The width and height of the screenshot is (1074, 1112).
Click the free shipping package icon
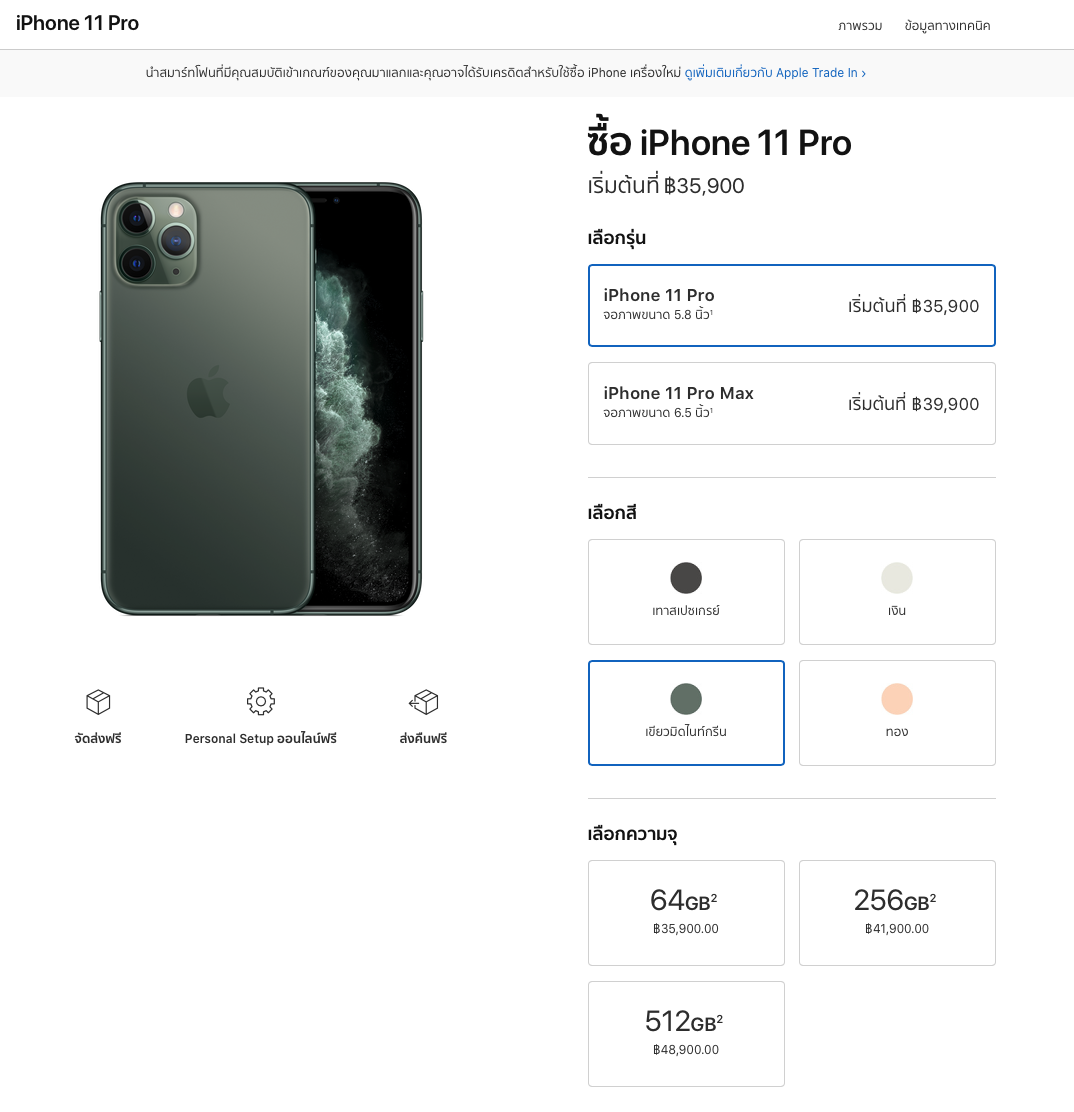pyautogui.click(x=97, y=701)
